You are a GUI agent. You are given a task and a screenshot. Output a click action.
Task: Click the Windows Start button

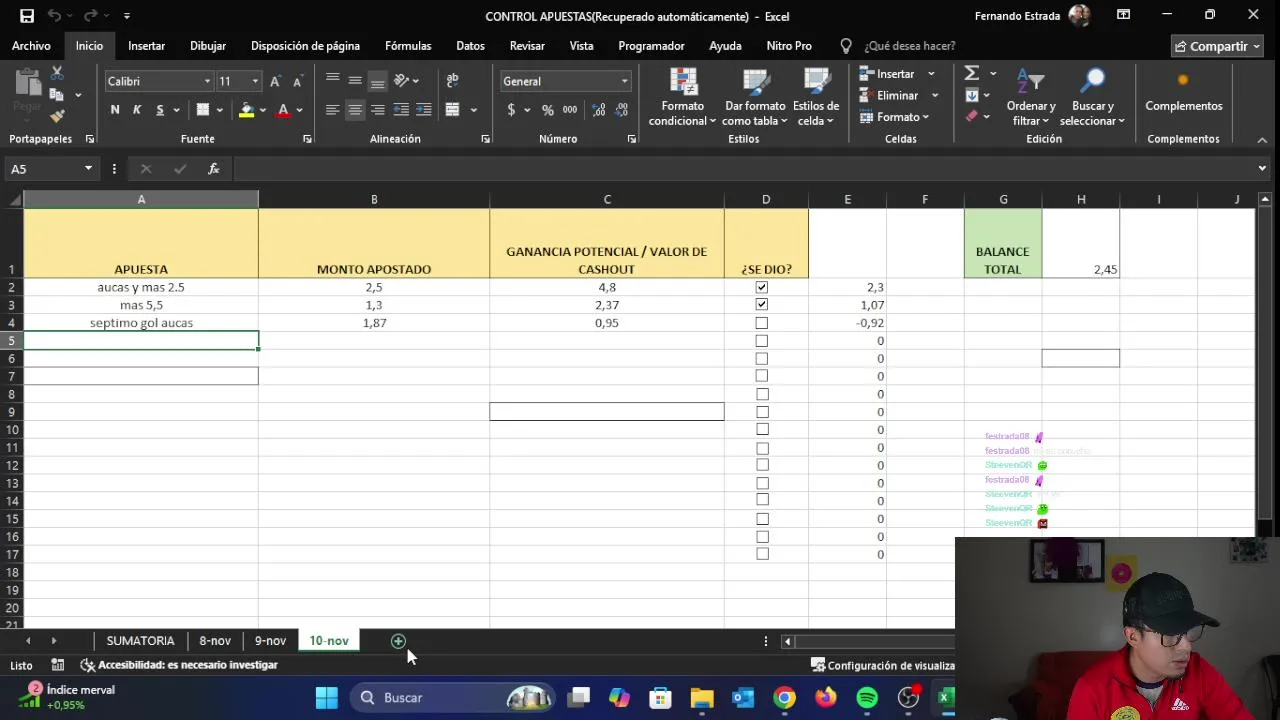point(327,698)
